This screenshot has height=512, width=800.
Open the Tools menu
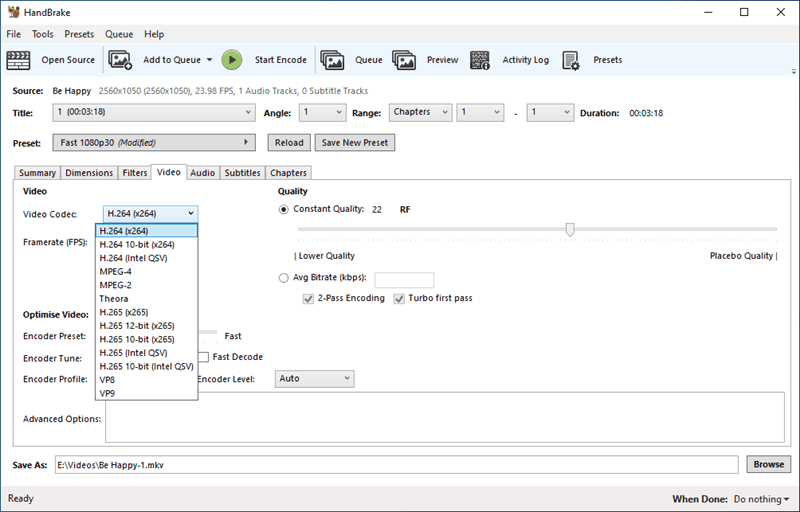(42, 34)
